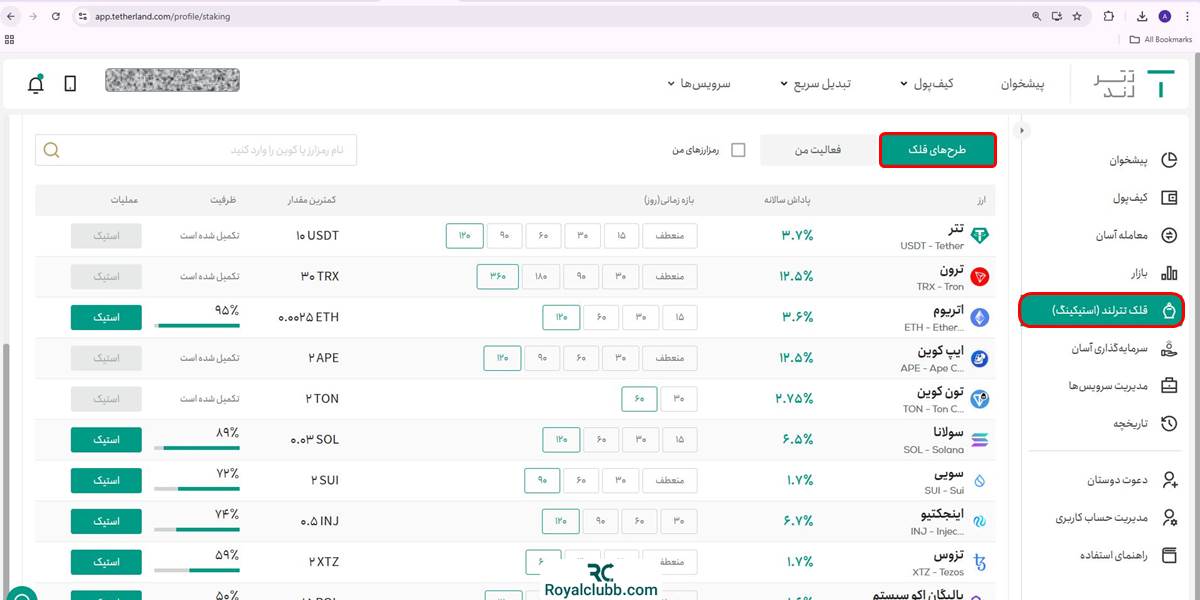Select منعطف flexible option for USDT
This screenshot has height=600, width=1200.
point(670,236)
